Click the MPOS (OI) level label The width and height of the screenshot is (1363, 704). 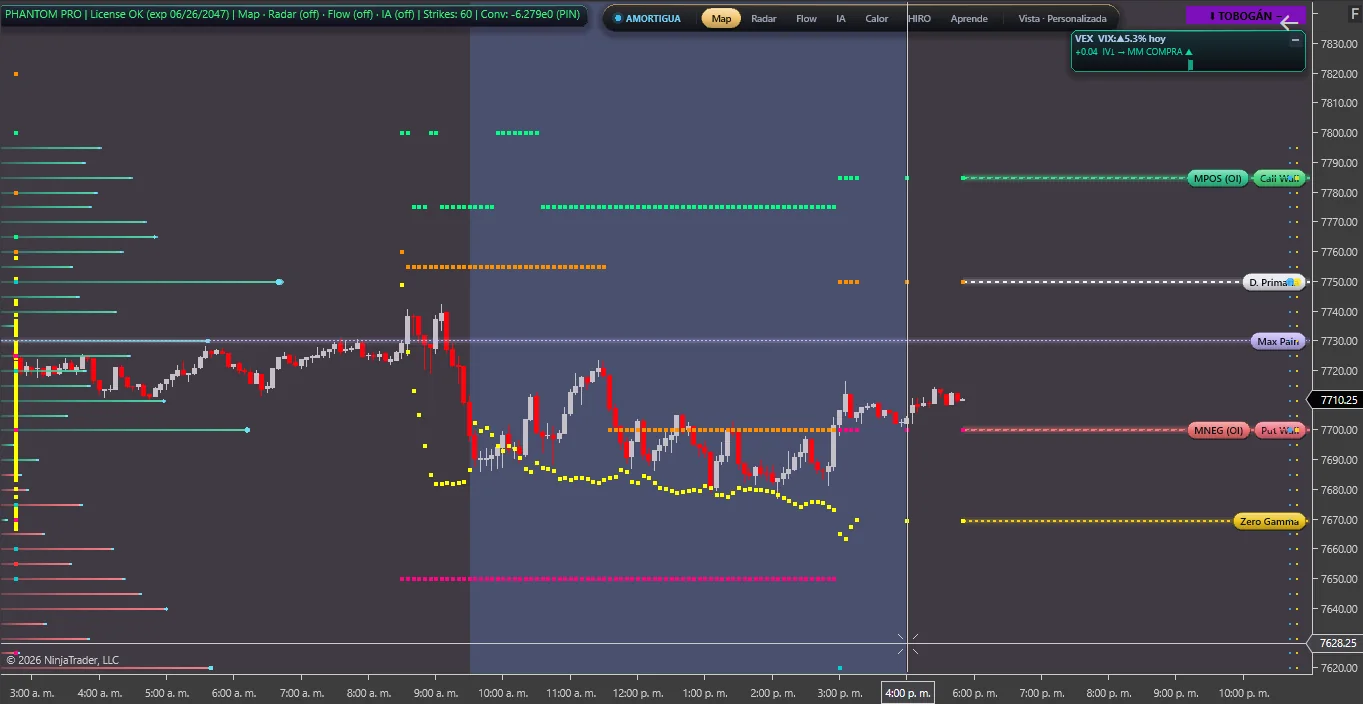[x=1217, y=178]
